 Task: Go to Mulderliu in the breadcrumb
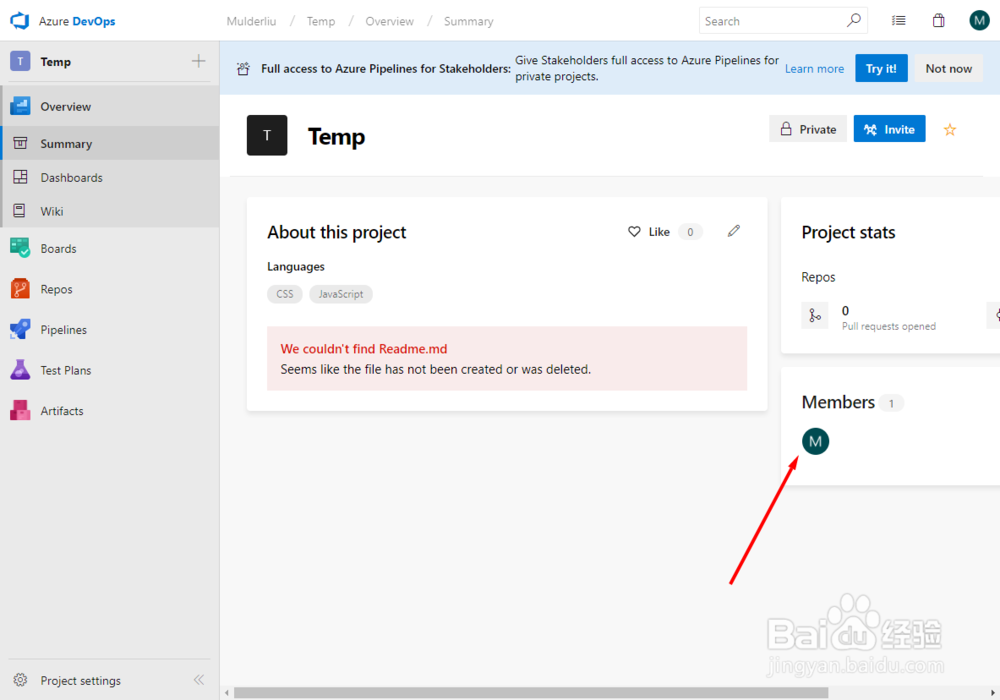point(251,20)
